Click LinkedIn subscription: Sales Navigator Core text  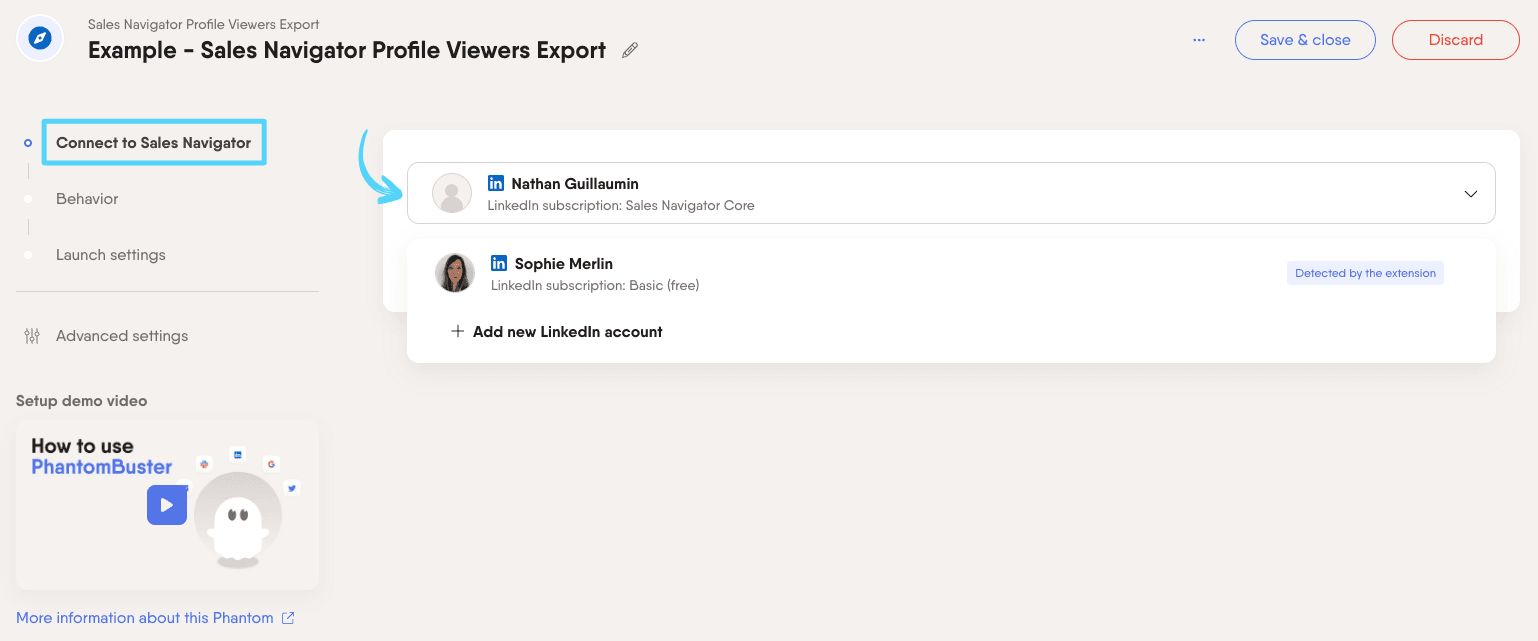click(x=621, y=206)
